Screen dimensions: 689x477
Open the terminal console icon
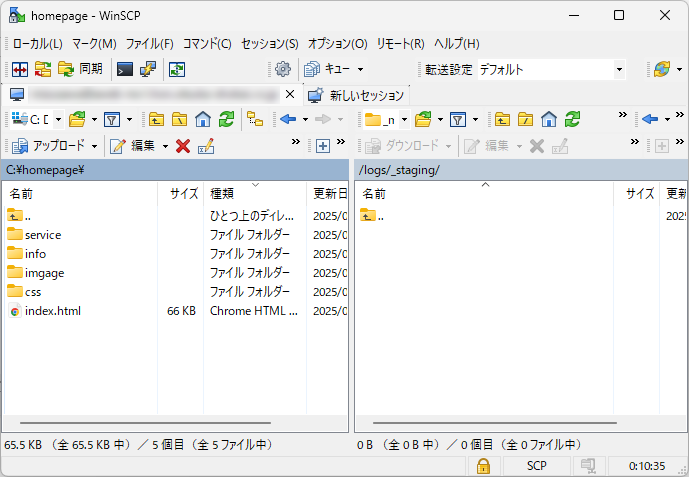[x=125, y=69]
